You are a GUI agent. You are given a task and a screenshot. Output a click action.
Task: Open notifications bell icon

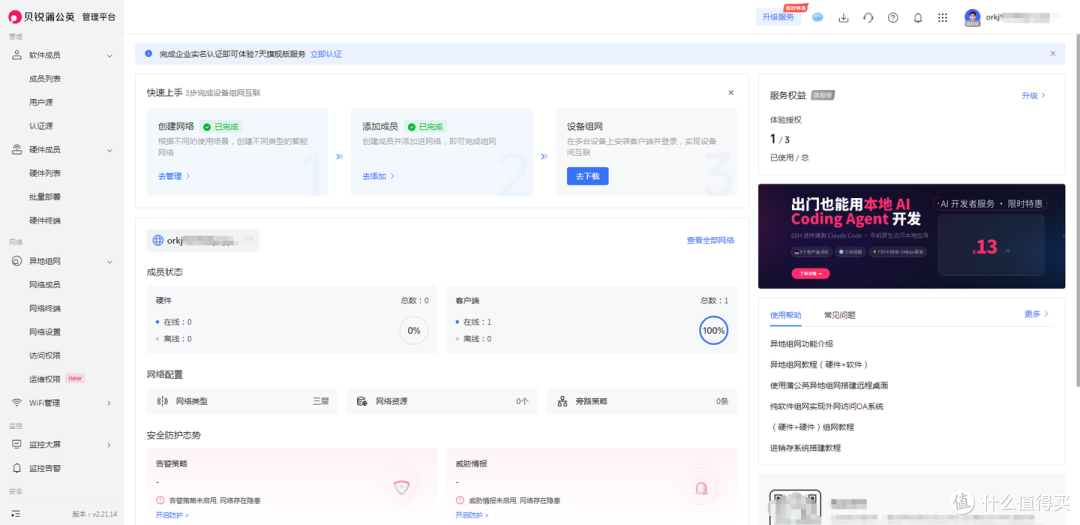pyautogui.click(x=917, y=18)
